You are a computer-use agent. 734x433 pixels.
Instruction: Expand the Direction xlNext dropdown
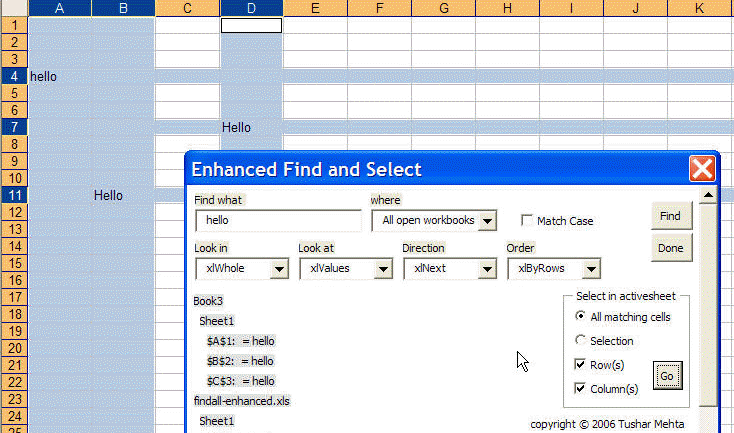(487, 269)
